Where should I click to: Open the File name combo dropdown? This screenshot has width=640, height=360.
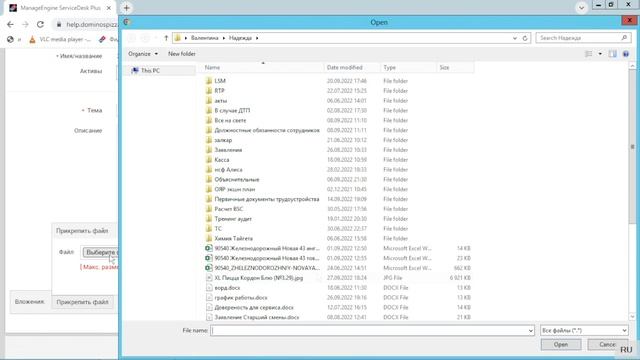tap(531, 331)
